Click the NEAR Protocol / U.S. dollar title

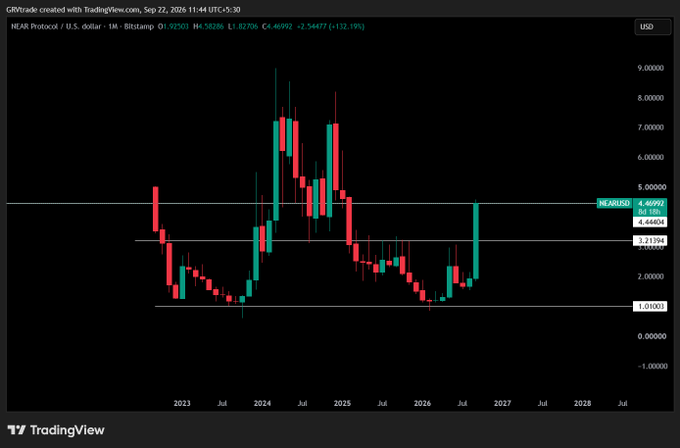(x=56, y=26)
